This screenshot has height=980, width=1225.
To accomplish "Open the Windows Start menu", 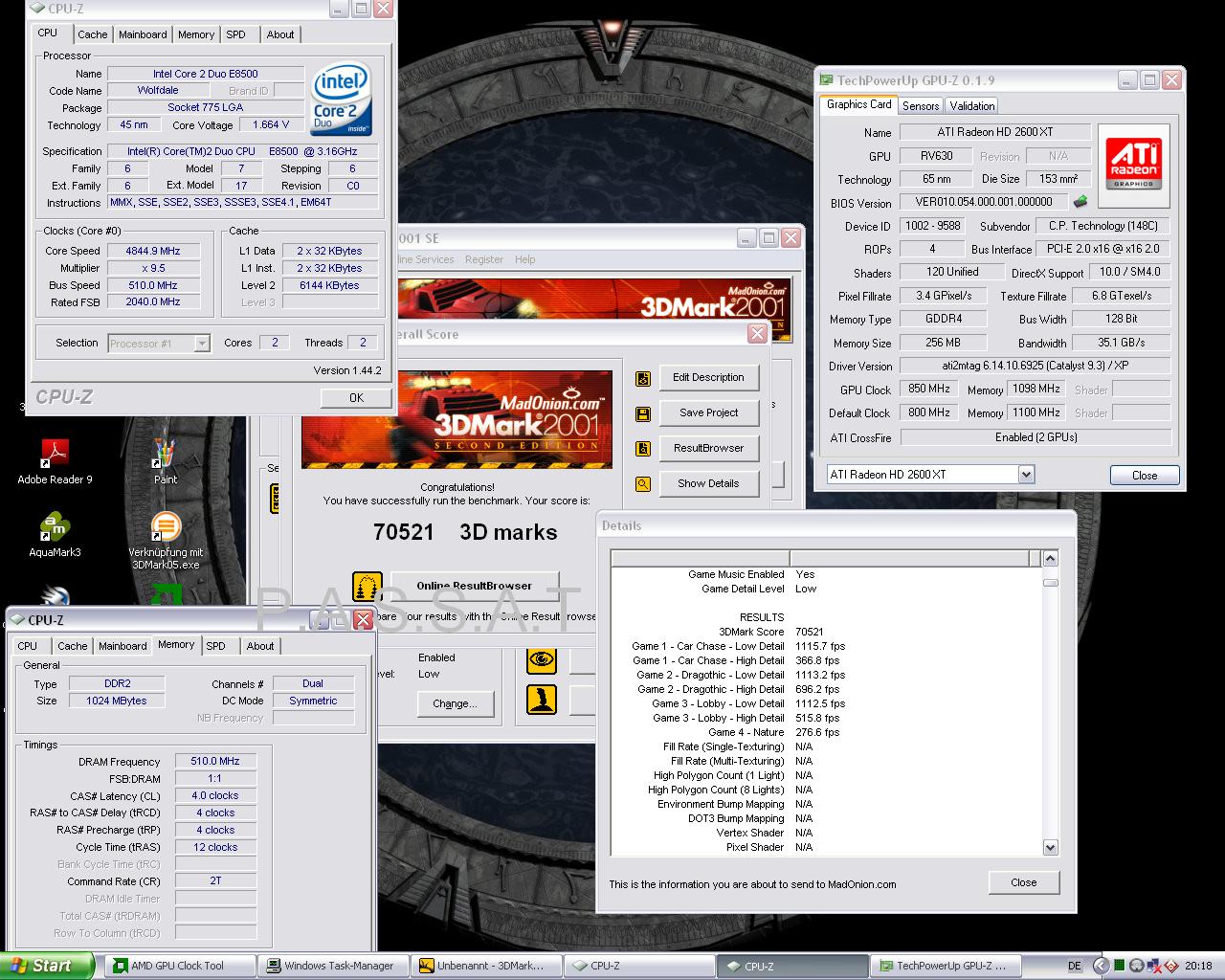I will coord(46,966).
